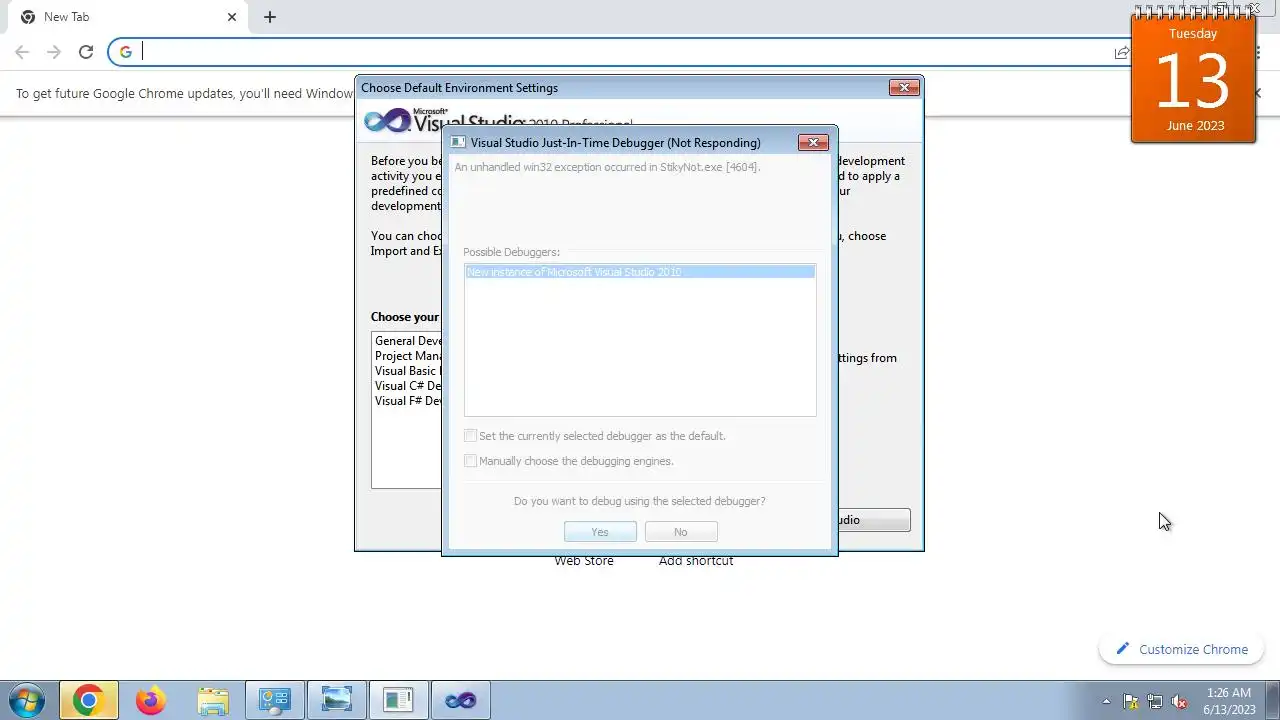
Task: Click Chrome's forward navigation arrow
Action: coord(54,52)
